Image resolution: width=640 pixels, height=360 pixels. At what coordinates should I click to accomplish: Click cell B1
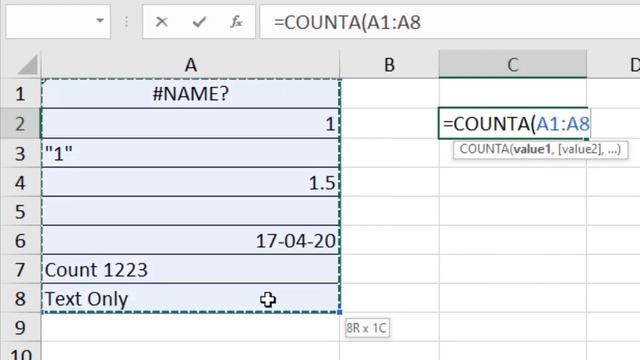389,93
